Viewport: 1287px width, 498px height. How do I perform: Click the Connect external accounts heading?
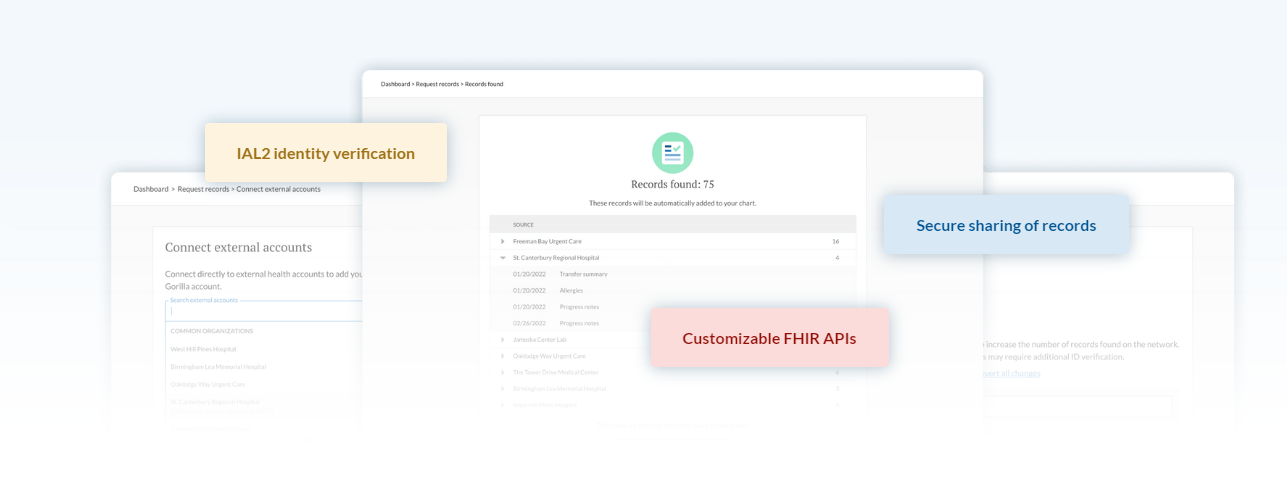pos(238,247)
